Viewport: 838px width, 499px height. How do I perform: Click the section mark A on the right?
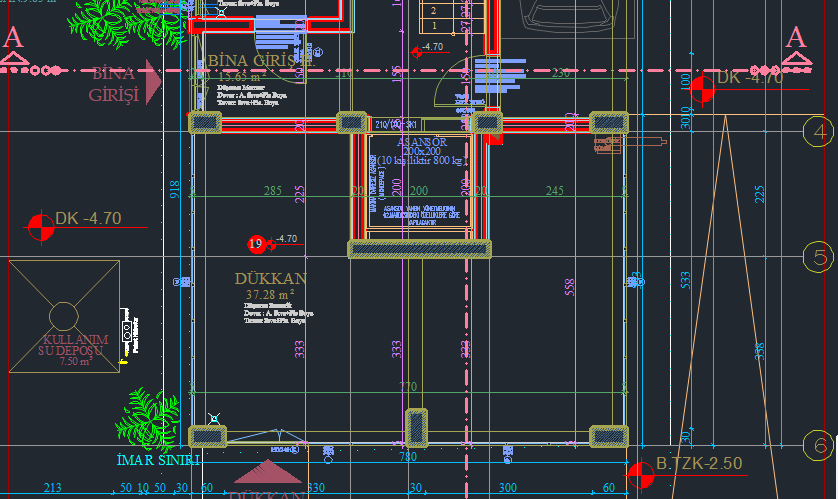coord(796,45)
